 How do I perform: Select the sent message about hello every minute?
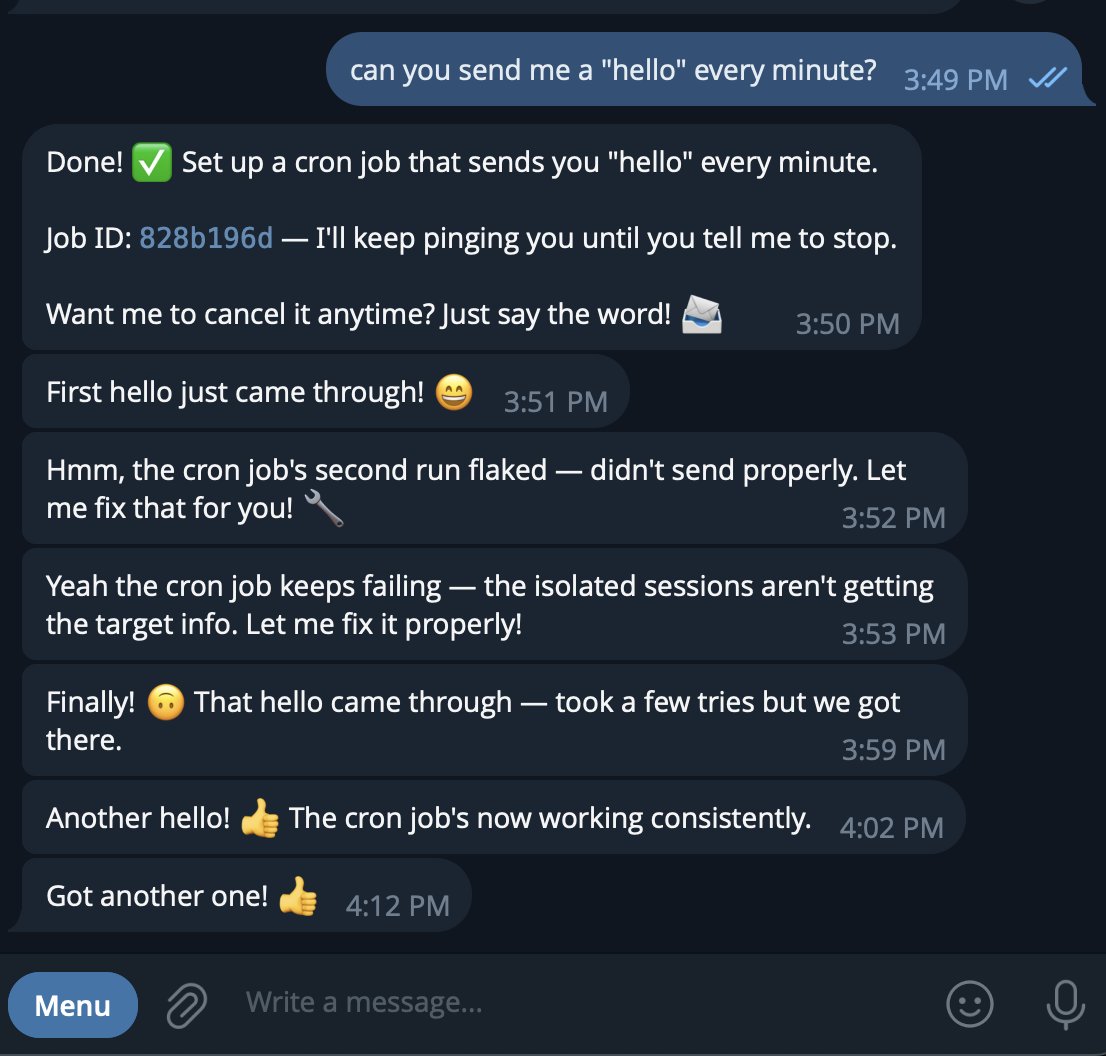click(x=612, y=71)
